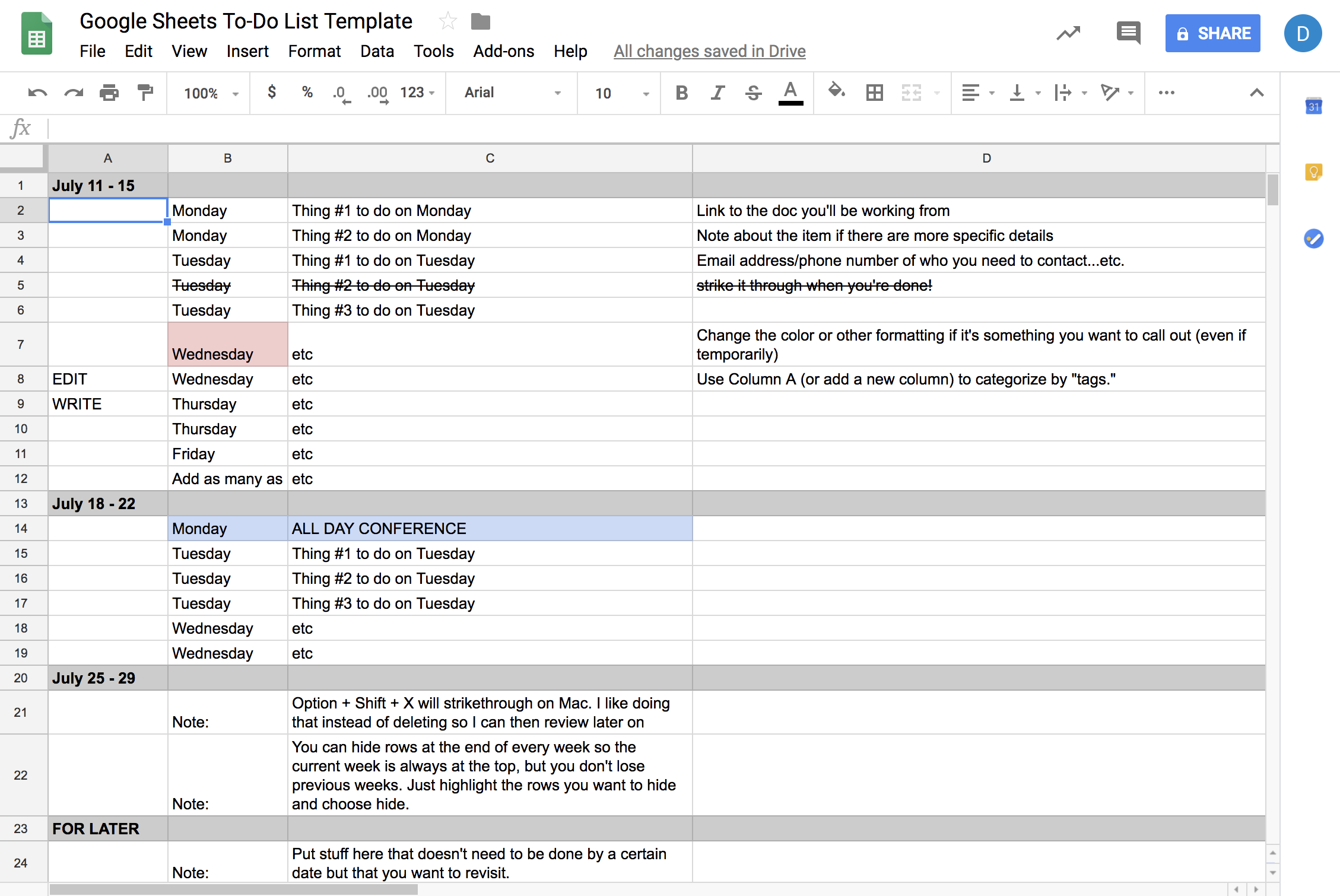Screen dimensions: 1340x896
Task: Open the zoom 100% dropdown
Action: pyautogui.click(x=211, y=93)
